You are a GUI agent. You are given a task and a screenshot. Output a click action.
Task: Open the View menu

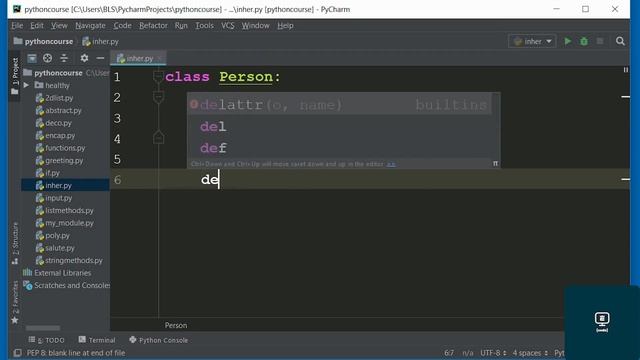click(x=59, y=25)
